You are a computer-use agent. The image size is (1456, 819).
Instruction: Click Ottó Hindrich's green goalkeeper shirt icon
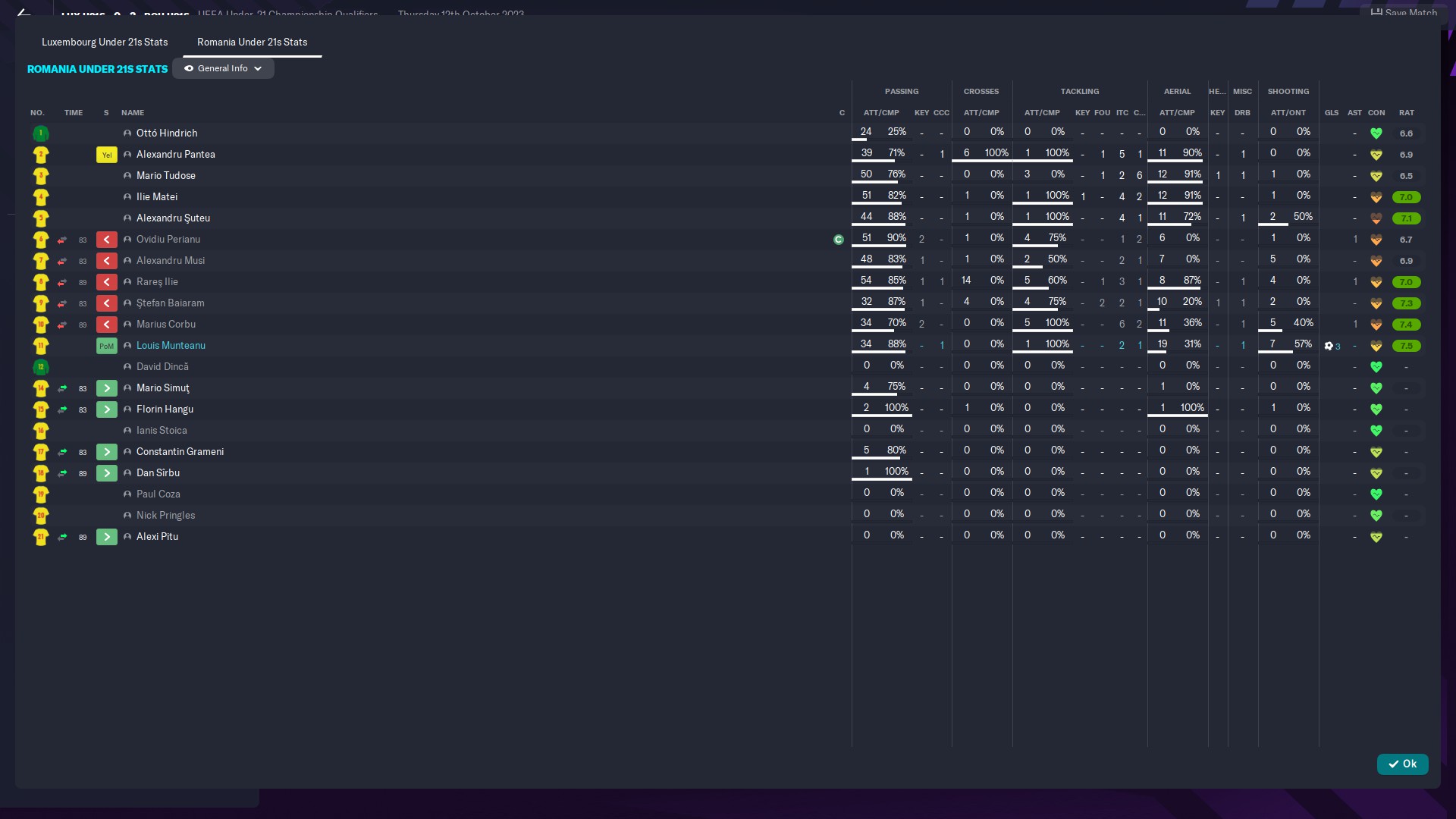click(41, 133)
